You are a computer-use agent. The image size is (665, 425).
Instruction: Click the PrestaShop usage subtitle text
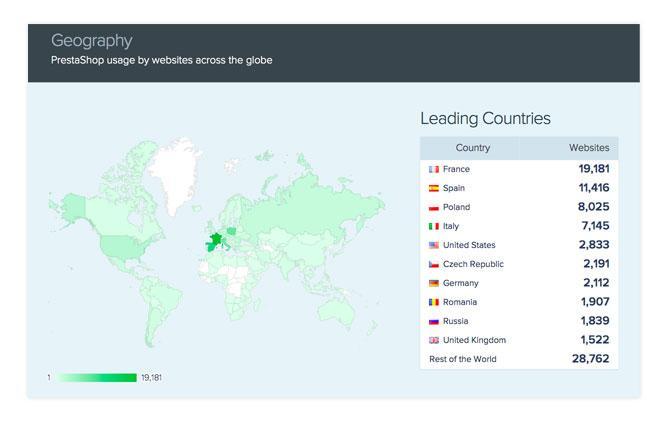(x=162, y=60)
